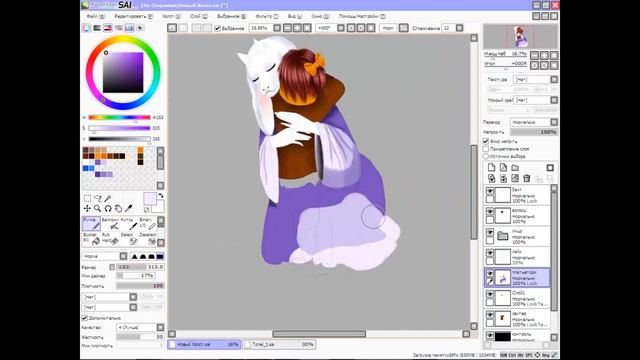
Task: Open the zoom percentage dropdown in toolbar
Action: (277, 28)
